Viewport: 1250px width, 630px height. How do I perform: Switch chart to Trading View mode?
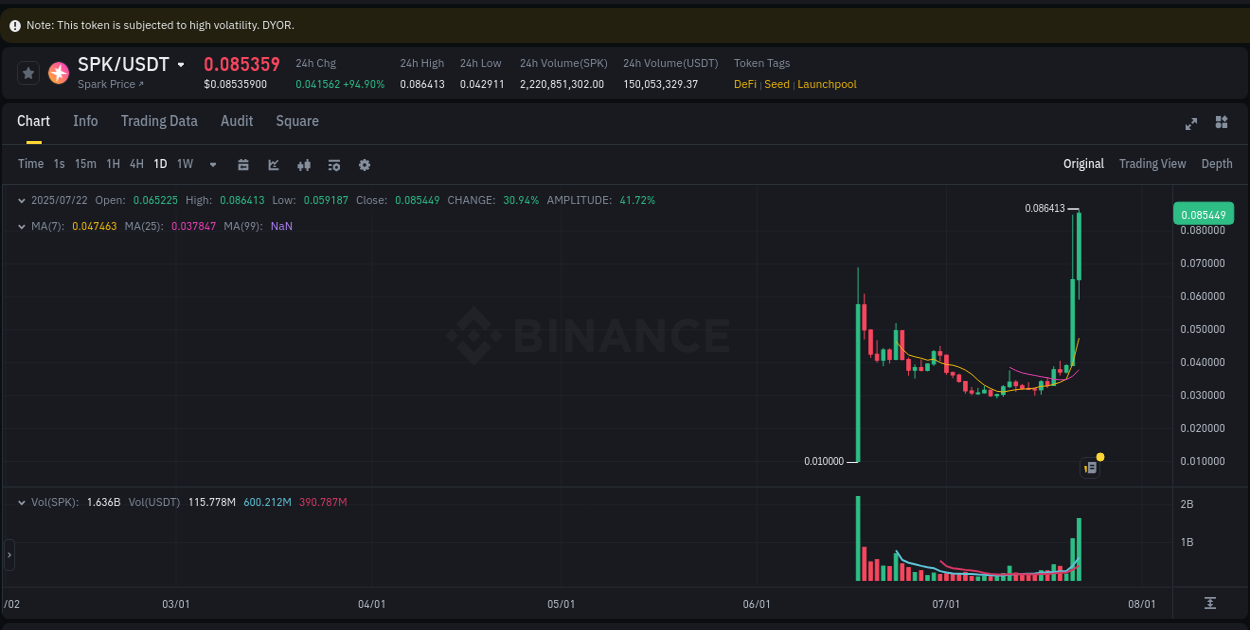coord(1152,163)
